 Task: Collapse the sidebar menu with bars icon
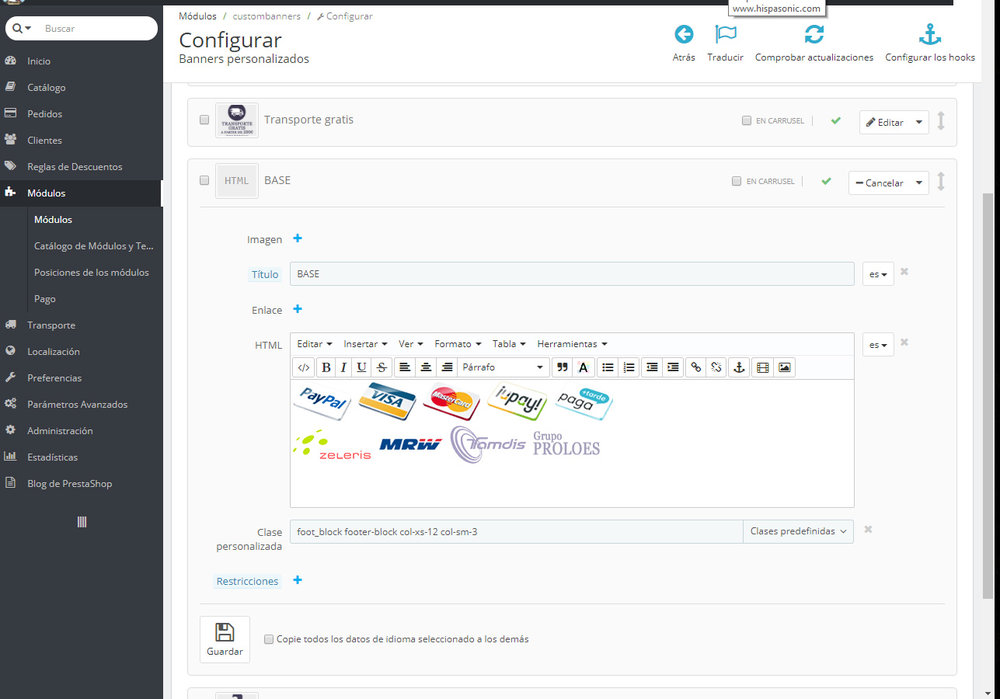point(82,522)
